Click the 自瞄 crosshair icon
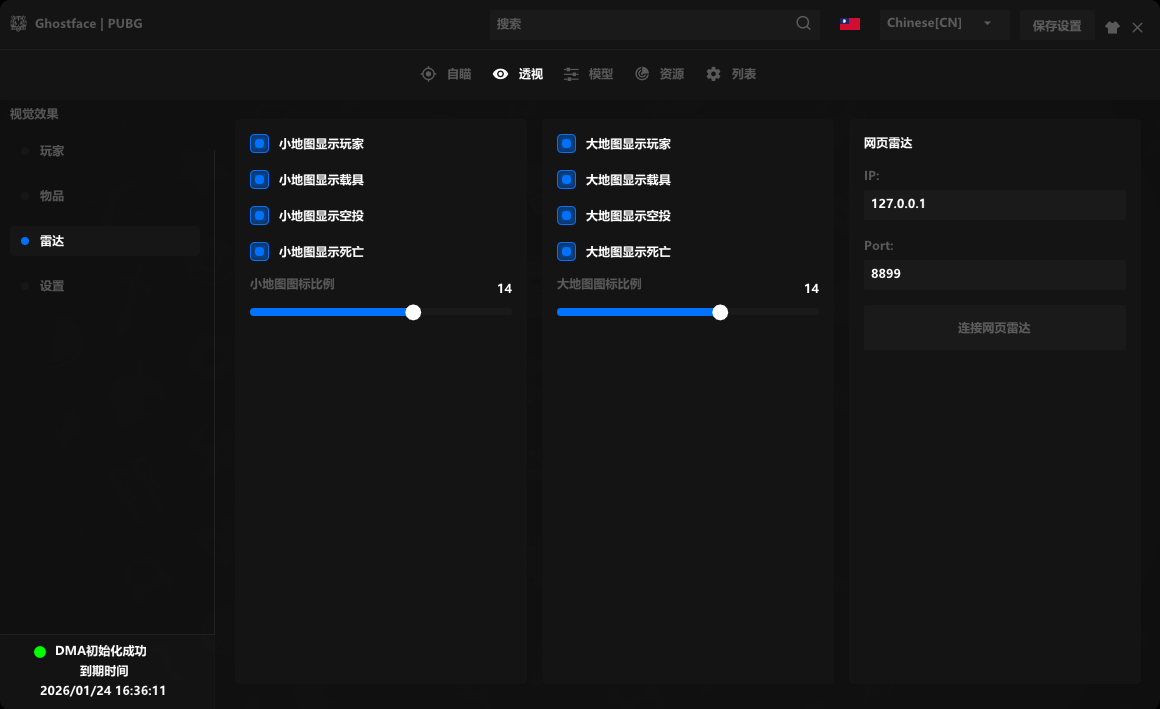The height and width of the screenshot is (709, 1160). click(x=428, y=74)
